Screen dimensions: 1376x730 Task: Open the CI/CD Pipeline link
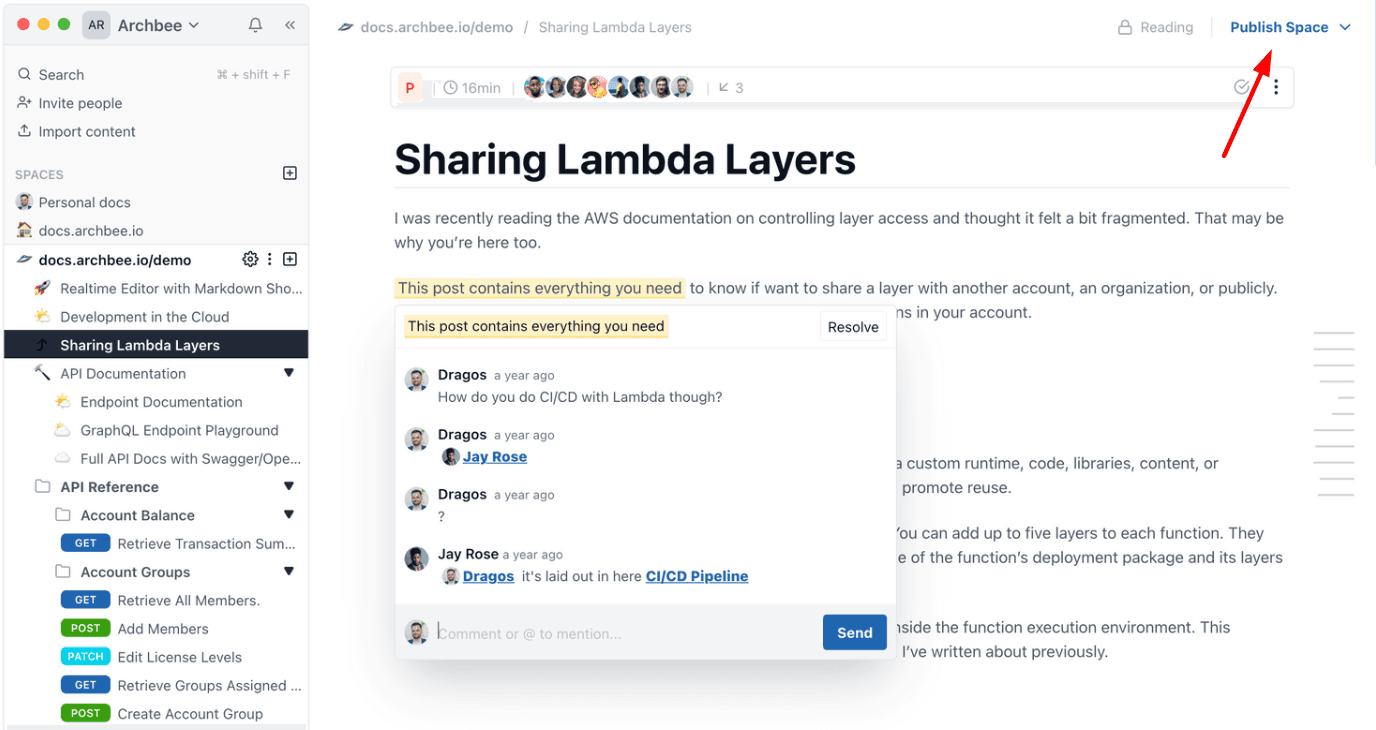(697, 576)
